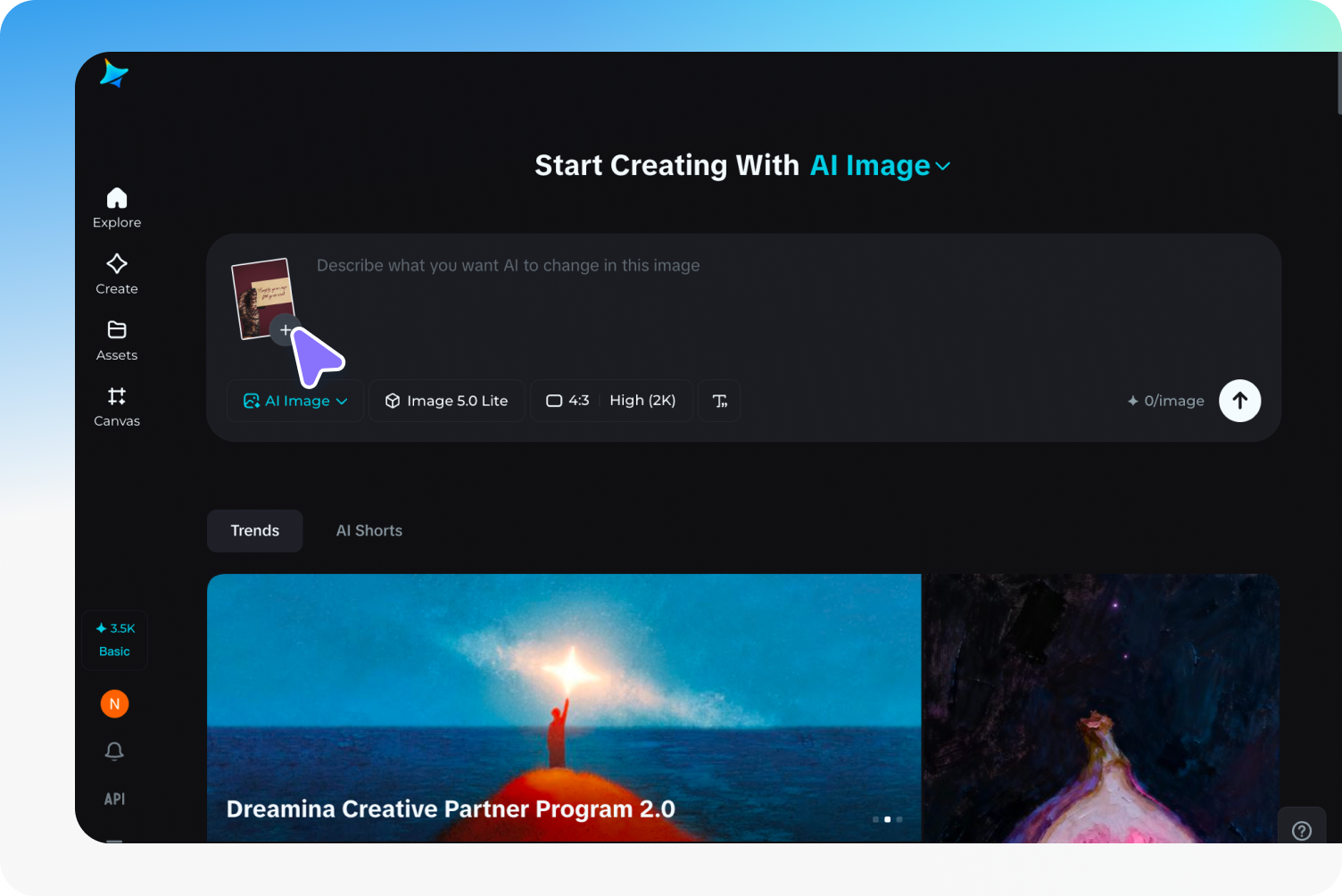Image resolution: width=1342 pixels, height=896 pixels.
Task: Open the N user profile avatar
Action: 114,704
